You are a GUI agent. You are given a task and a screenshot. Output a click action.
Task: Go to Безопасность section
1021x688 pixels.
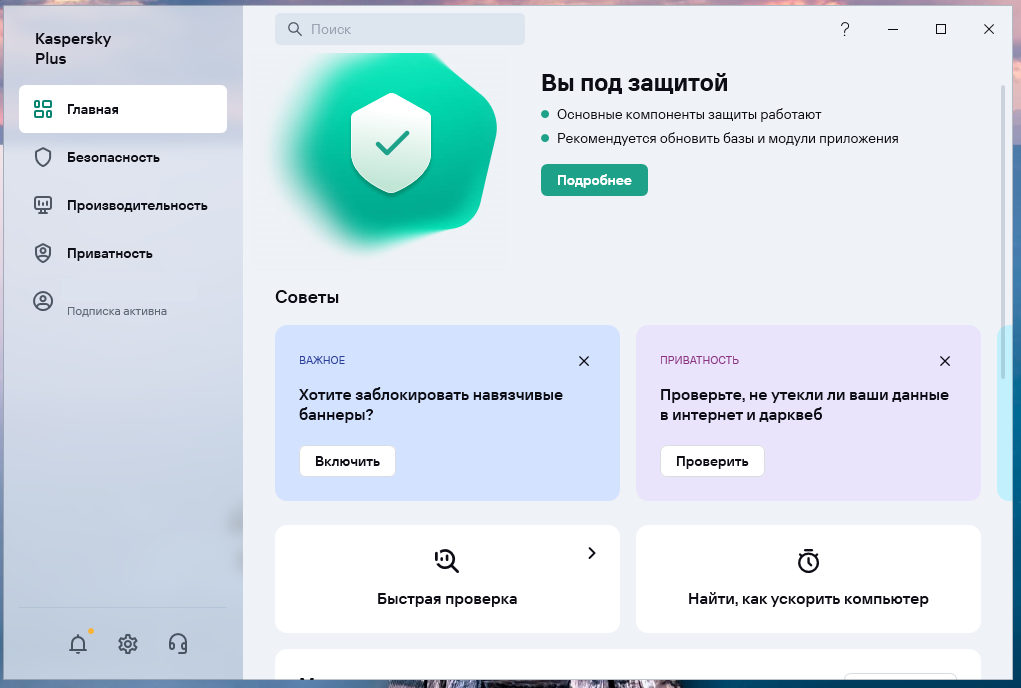[x=112, y=157]
